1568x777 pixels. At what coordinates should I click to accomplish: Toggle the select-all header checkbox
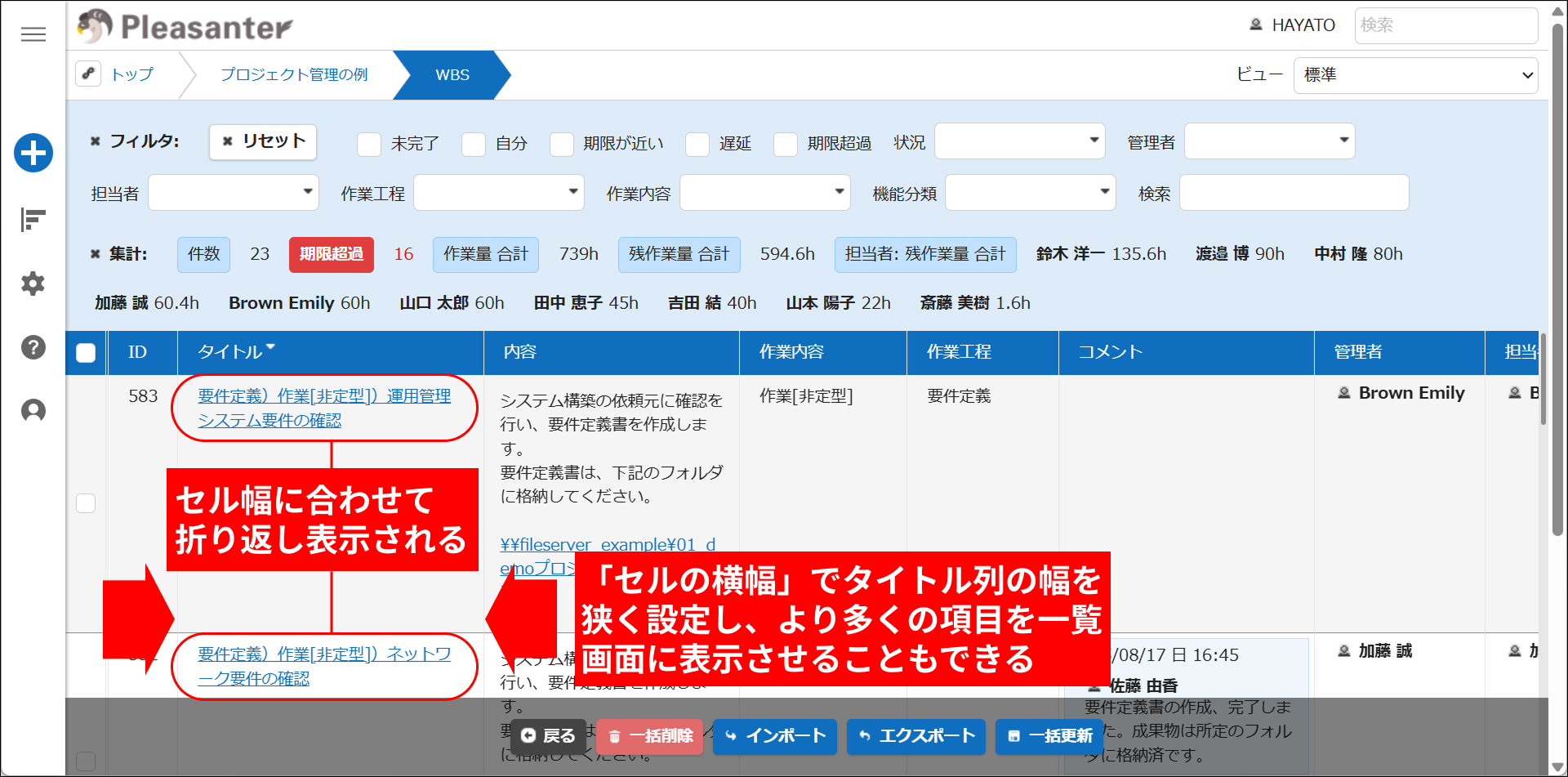(86, 352)
